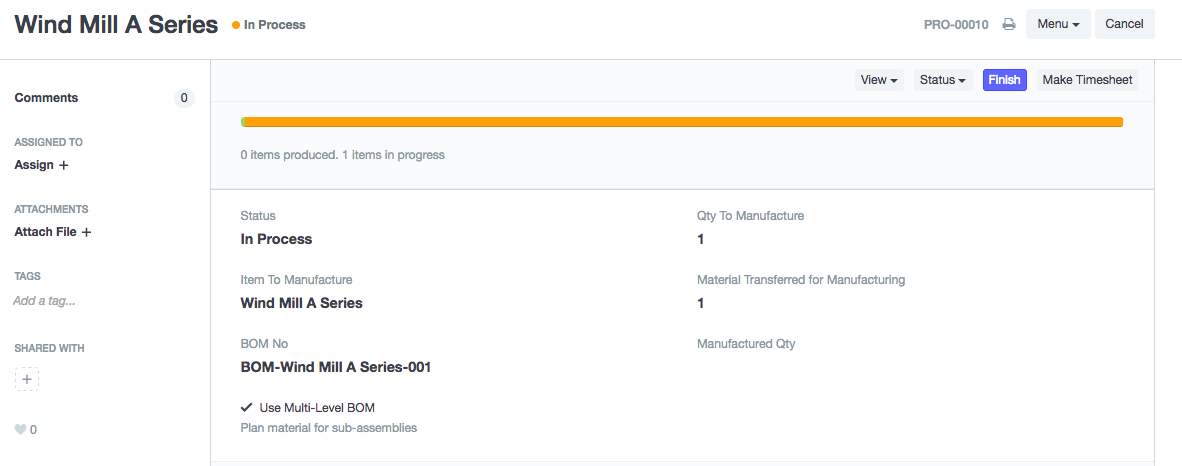
Task: Click the plus icon next to Assign
Action: 64,165
